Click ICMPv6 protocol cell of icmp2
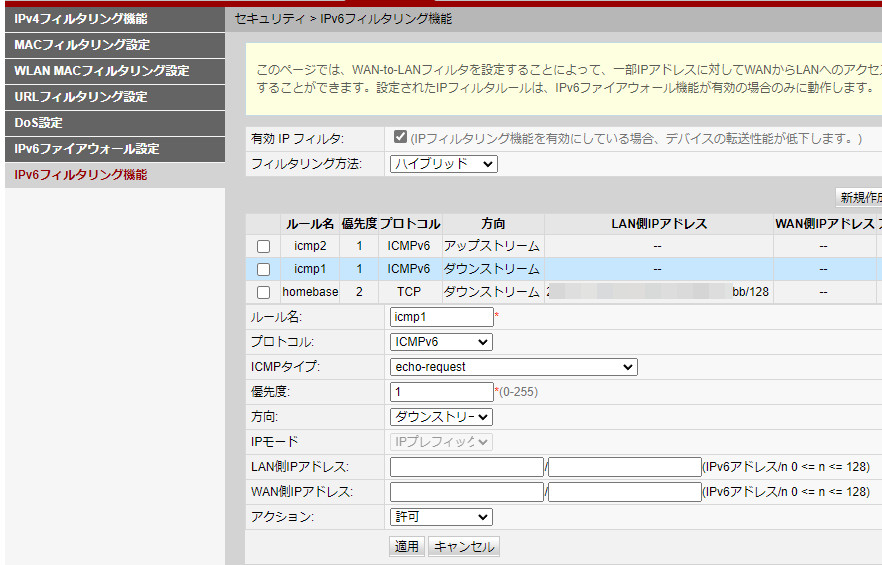Image resolution: width=882 pixels, height=565 pixels. point(410,246)
